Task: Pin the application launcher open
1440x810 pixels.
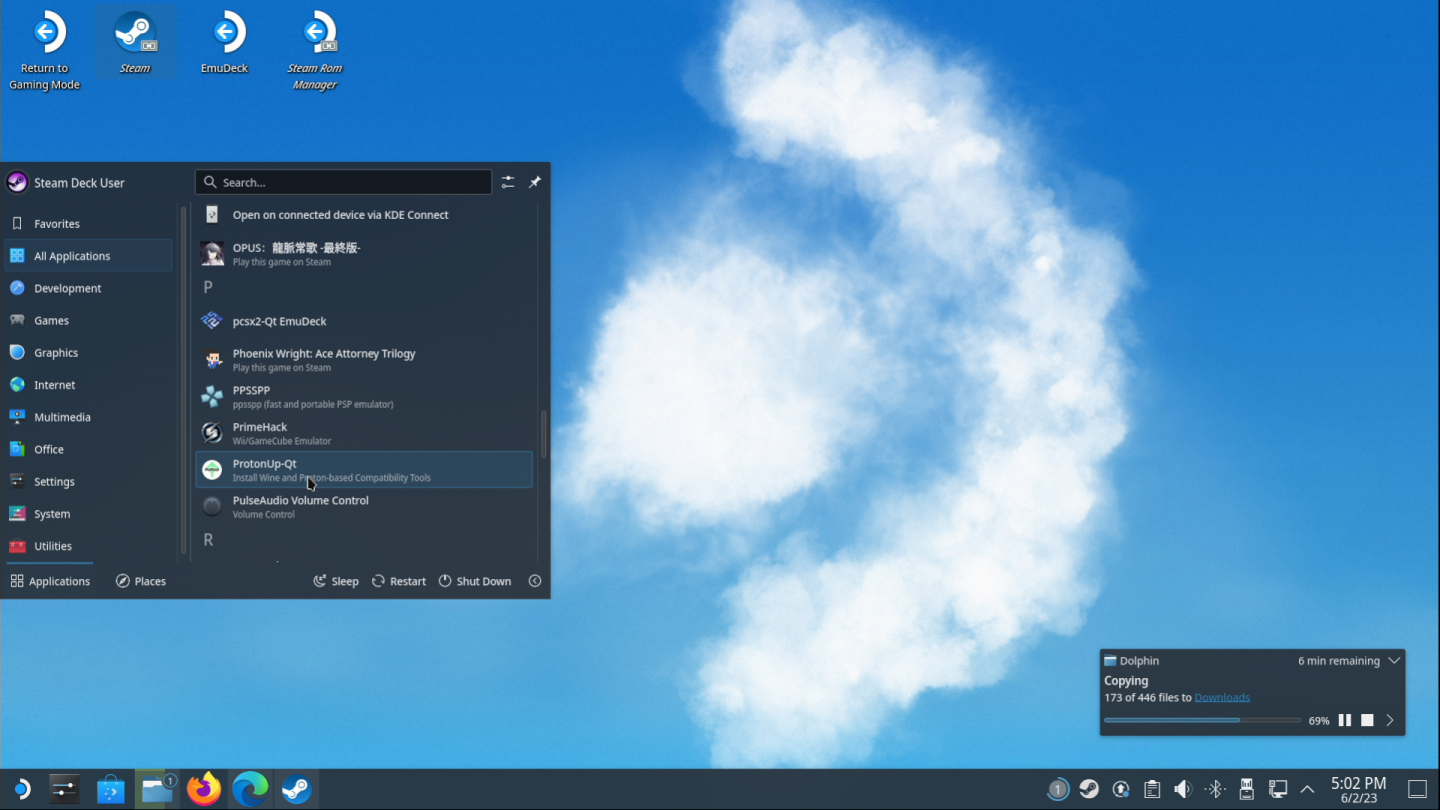Action: (535, 182)
